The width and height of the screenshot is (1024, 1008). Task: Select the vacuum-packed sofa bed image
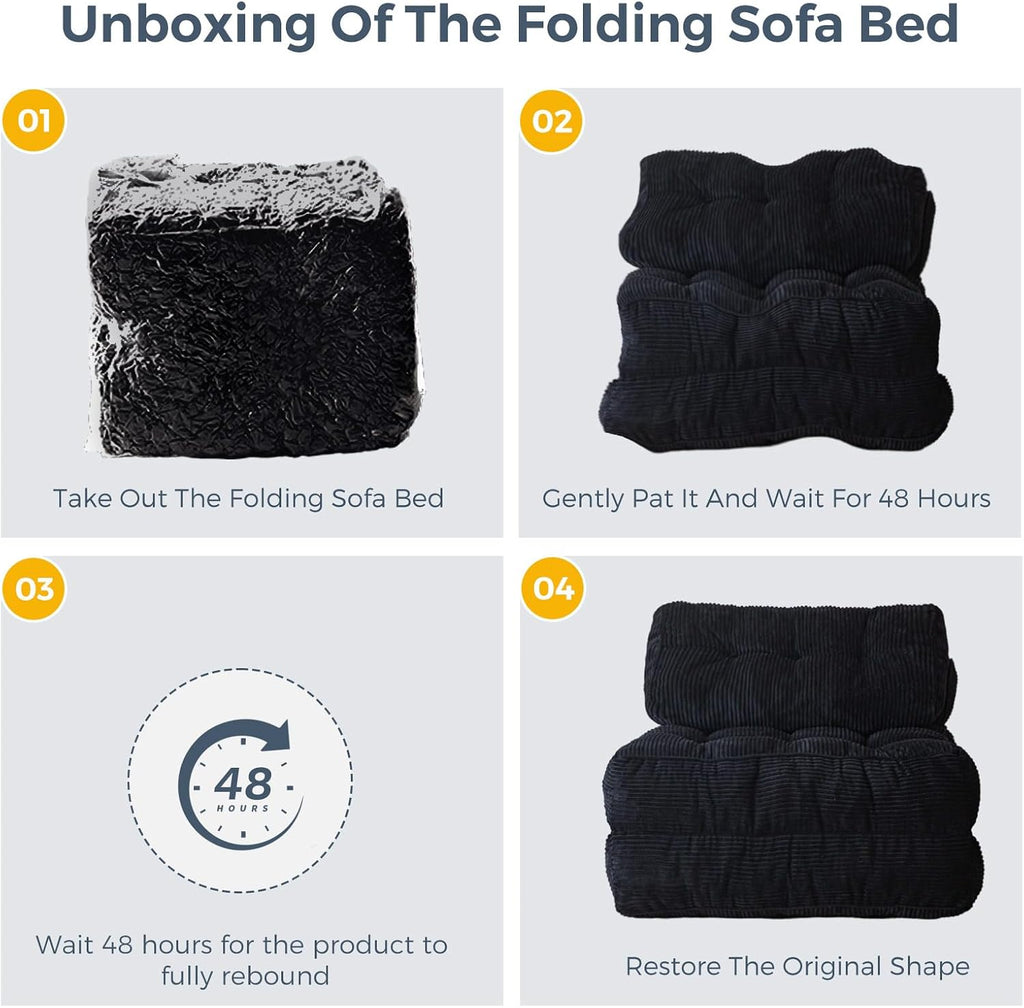point(255,306)
